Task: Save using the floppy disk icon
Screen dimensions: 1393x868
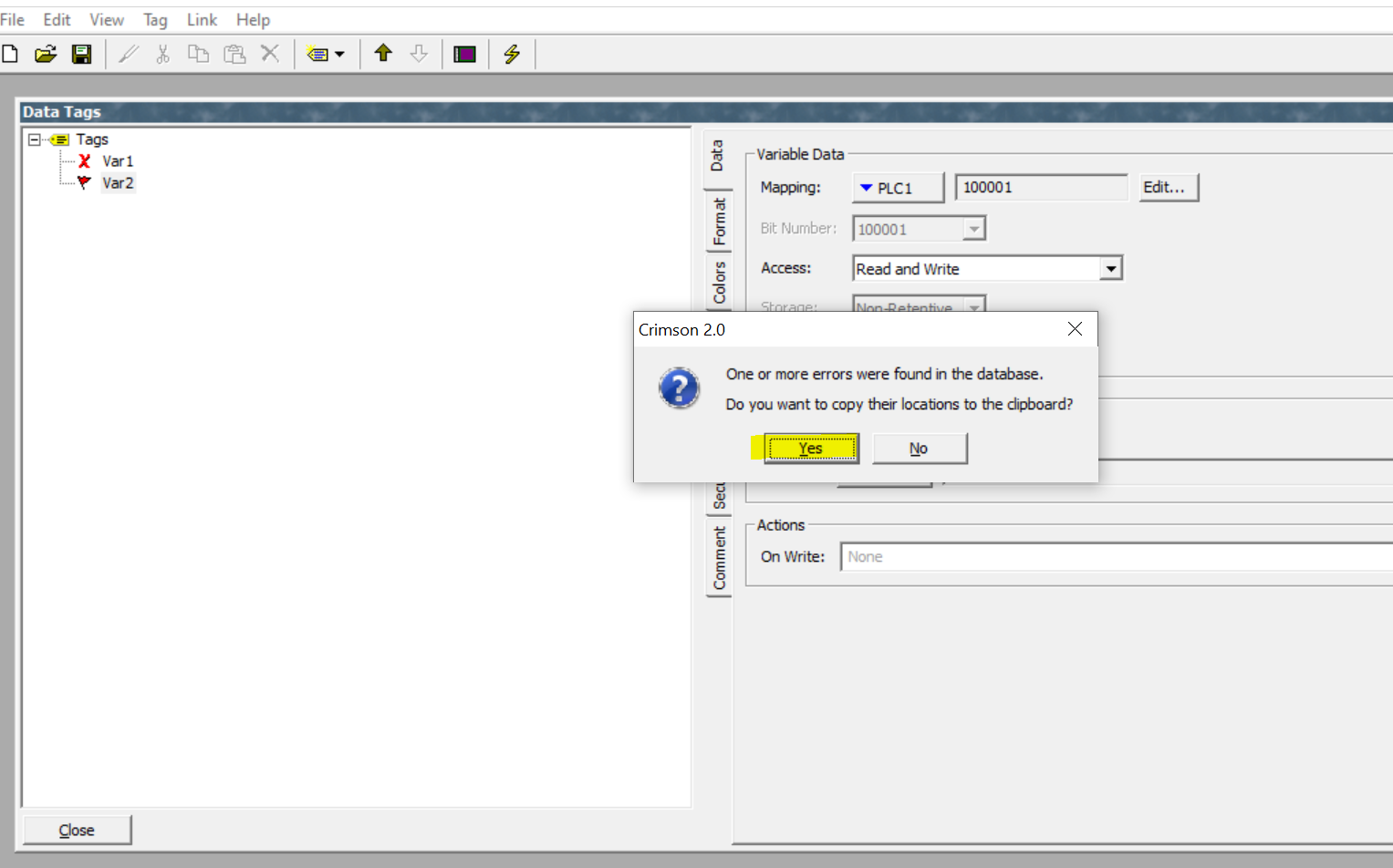Action: click(82, 54)
